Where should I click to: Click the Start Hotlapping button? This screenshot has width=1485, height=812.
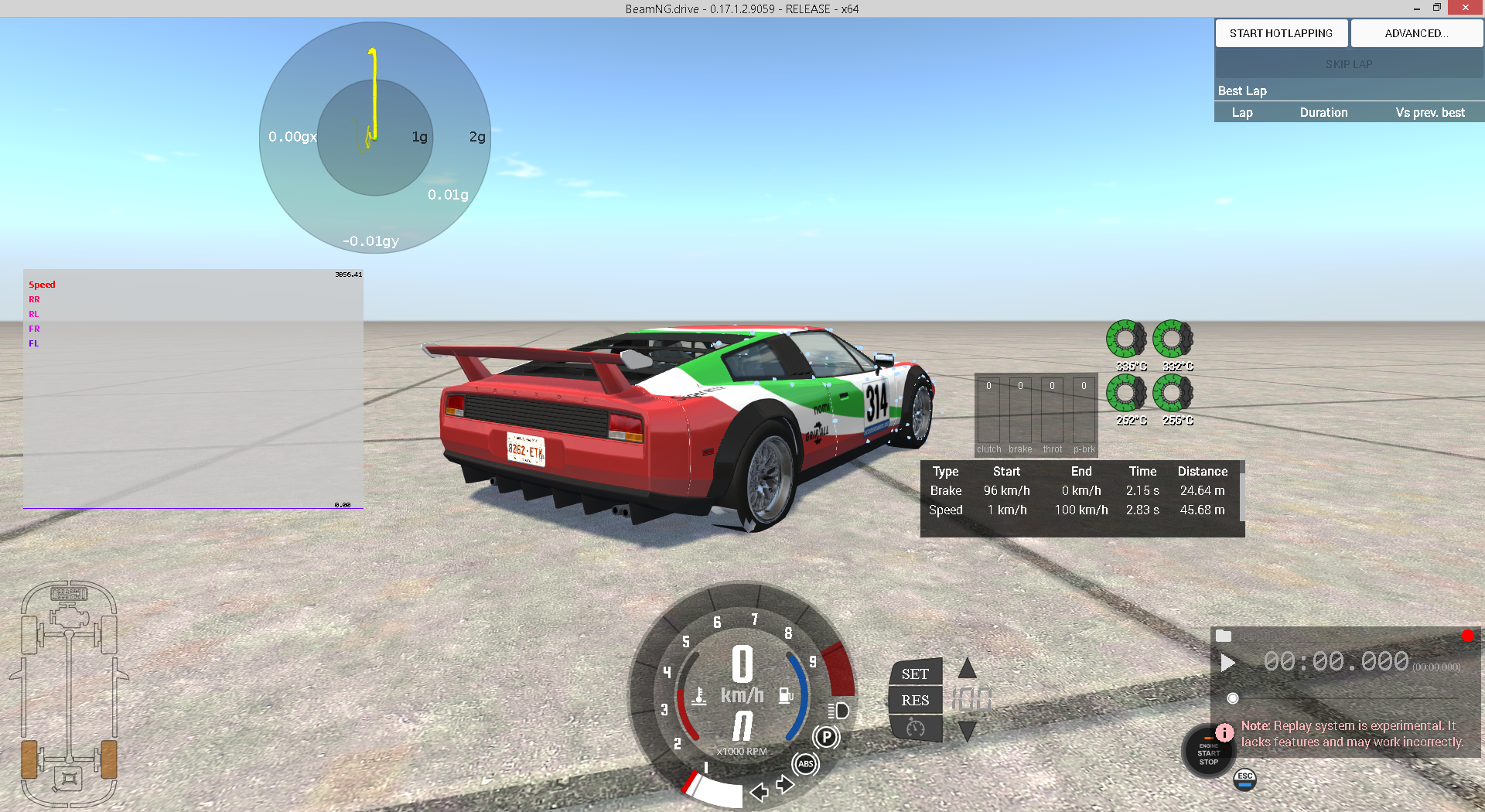pos(1281,33)
